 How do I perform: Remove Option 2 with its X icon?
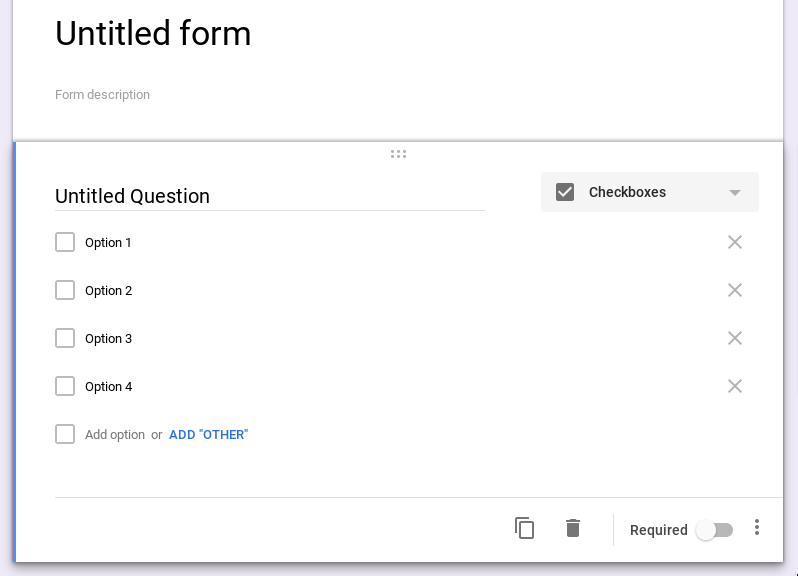[735, 290]
